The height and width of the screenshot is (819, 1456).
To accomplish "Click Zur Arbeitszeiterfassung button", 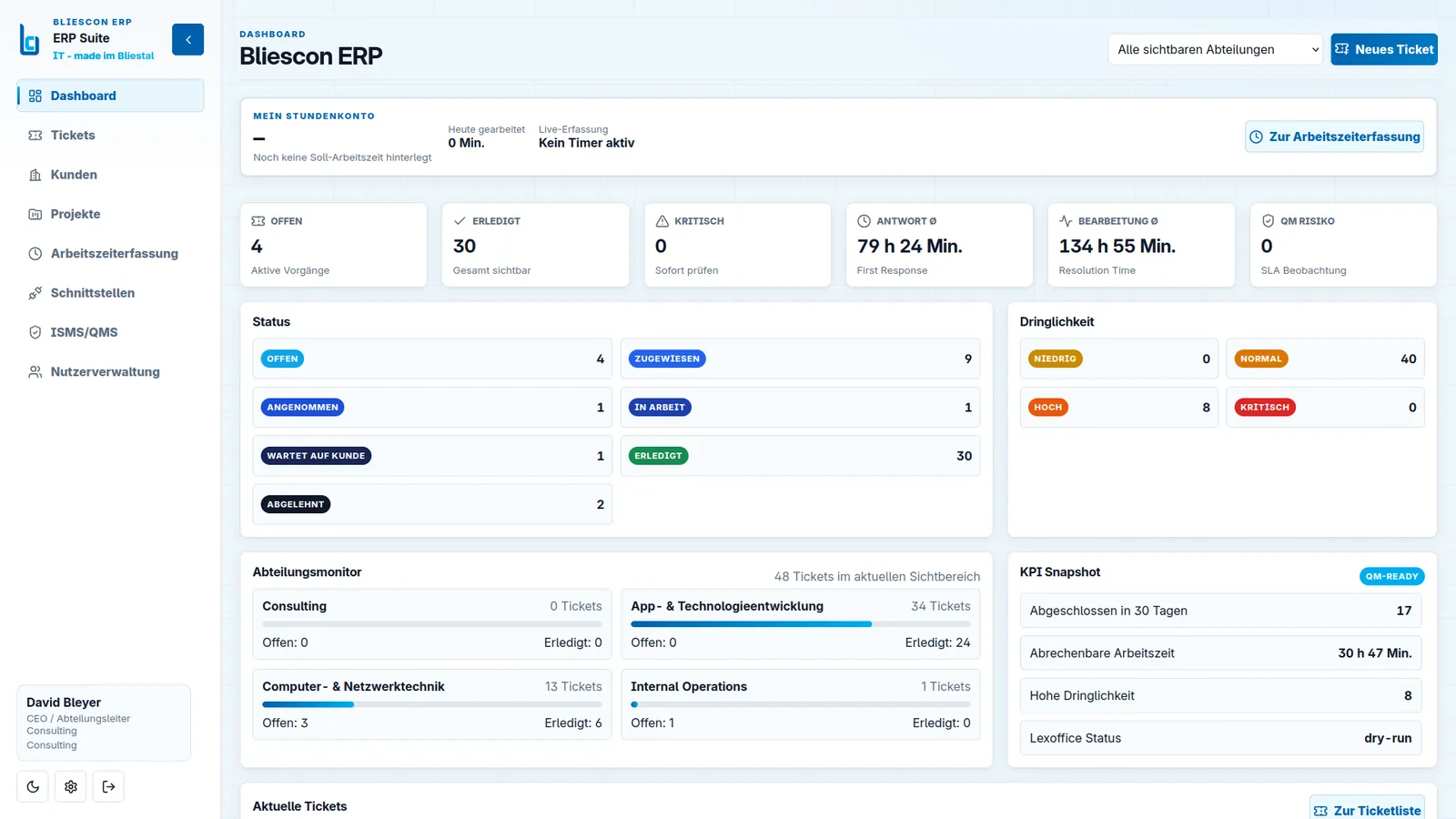I will coord(1334,136).
